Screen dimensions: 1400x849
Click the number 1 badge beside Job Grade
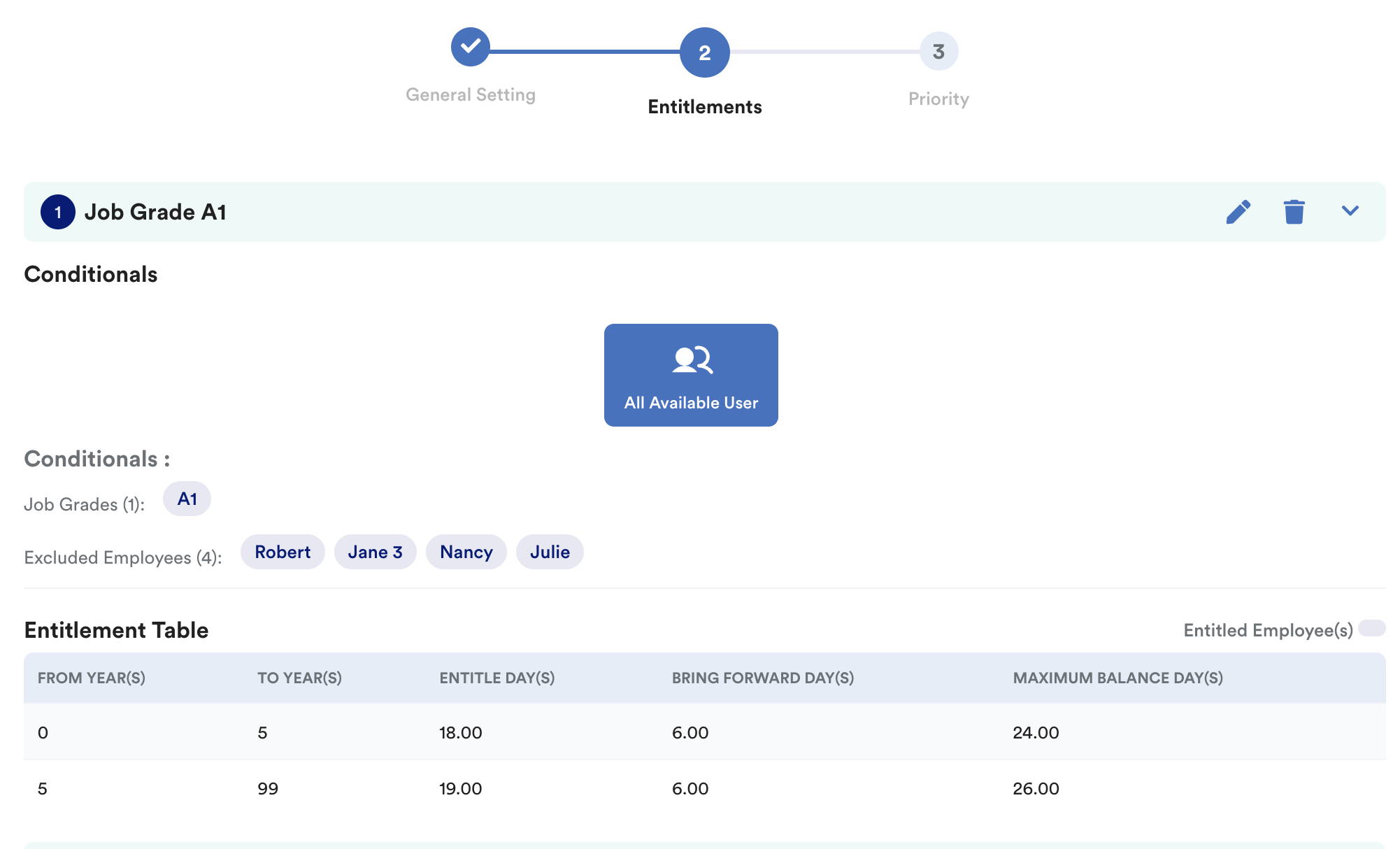pos(58,212)
